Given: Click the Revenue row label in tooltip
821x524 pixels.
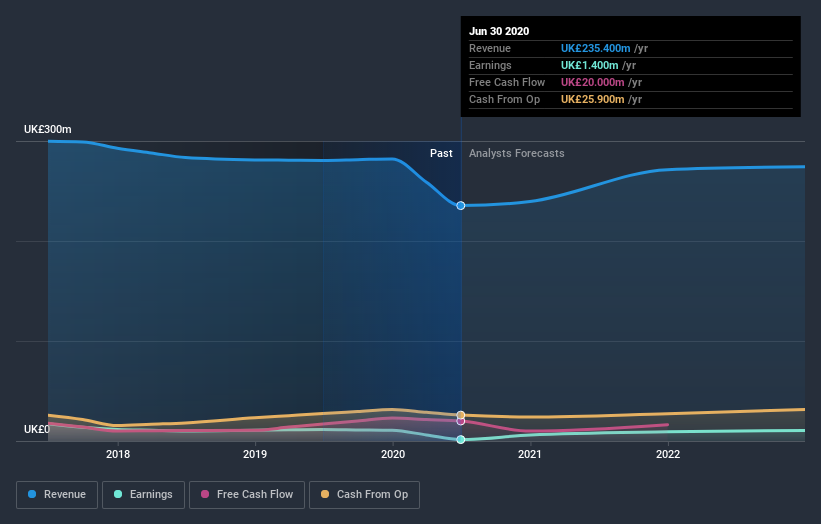Looking at the screenshot, I should point(490,48).
